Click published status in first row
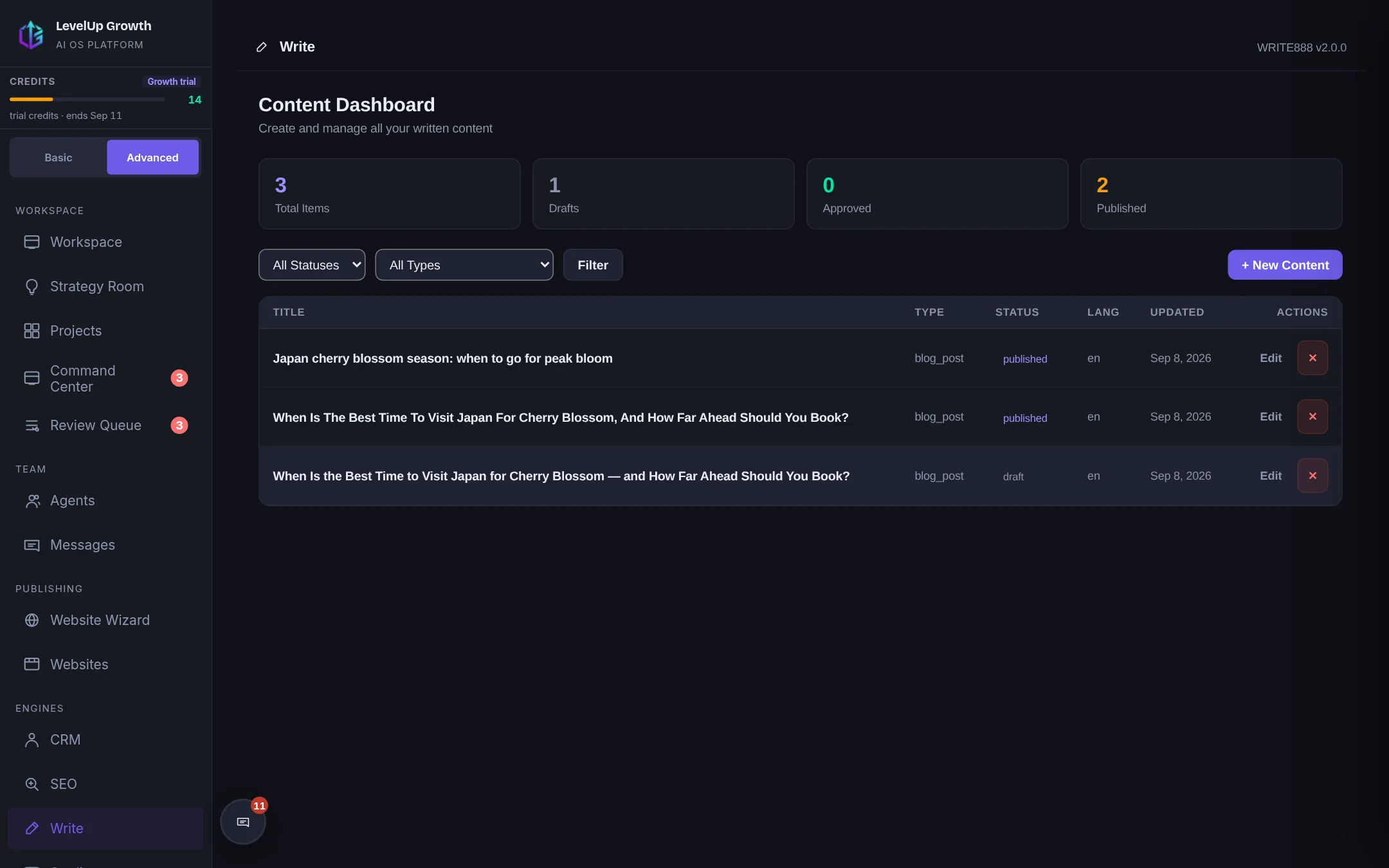This screenshot has width=1389, height=868. pyautogui.click(x=1025, y=359)
